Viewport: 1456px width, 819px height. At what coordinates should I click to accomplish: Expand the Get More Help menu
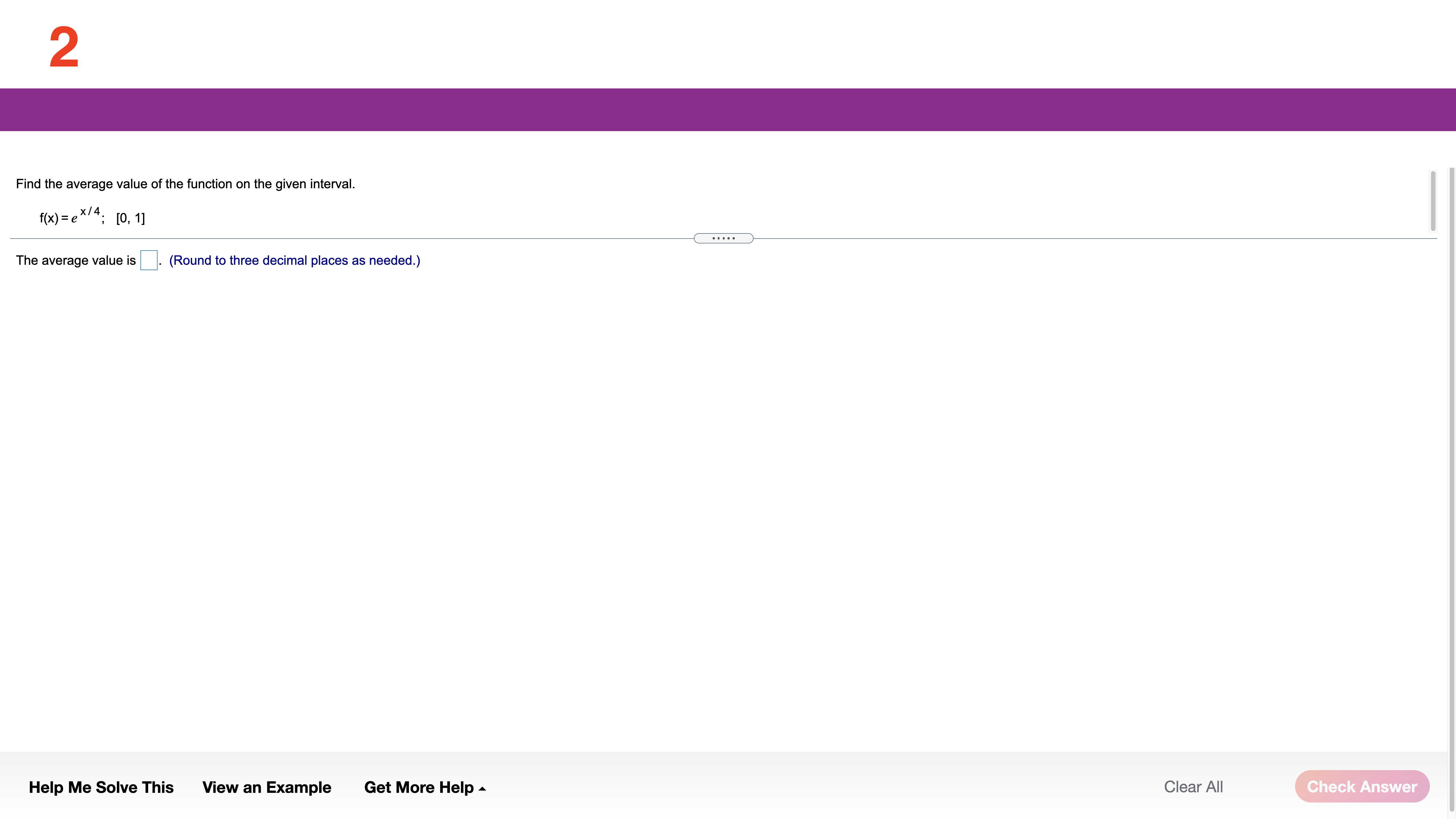pyautogui.click(x=419, y=787)
